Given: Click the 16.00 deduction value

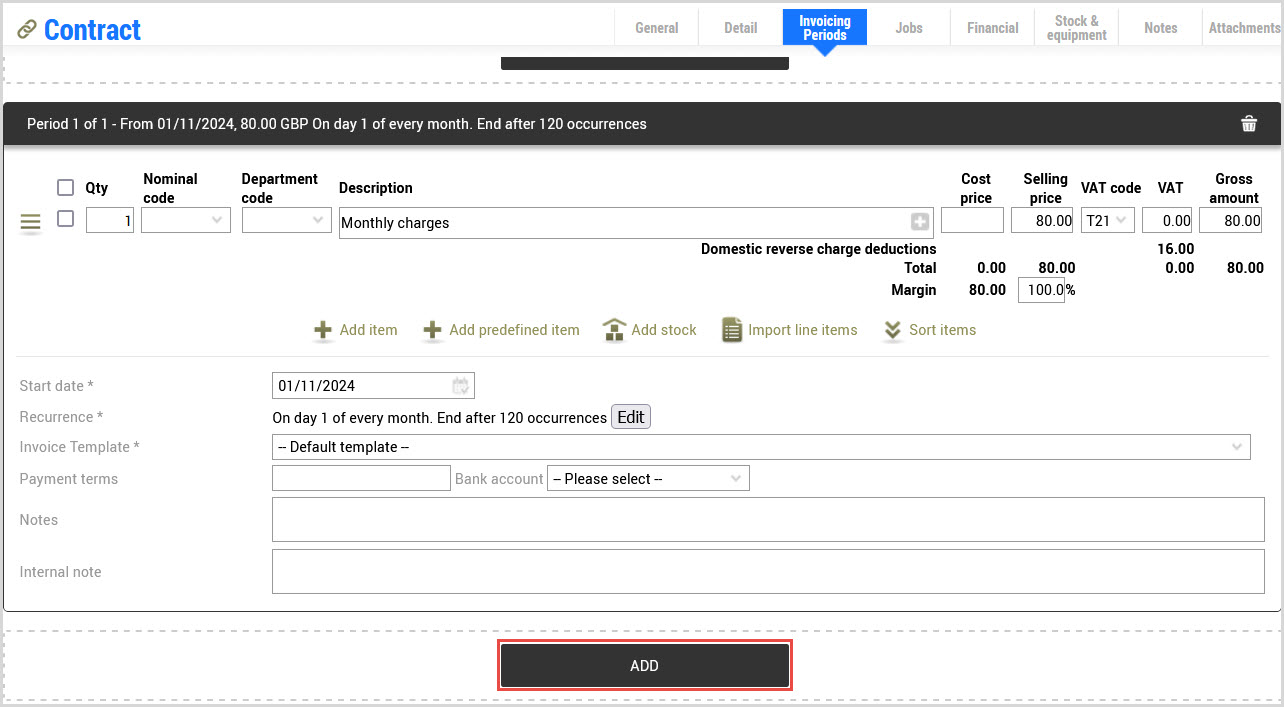Looking at the screenshot, I should click(x=1175, y=249).
